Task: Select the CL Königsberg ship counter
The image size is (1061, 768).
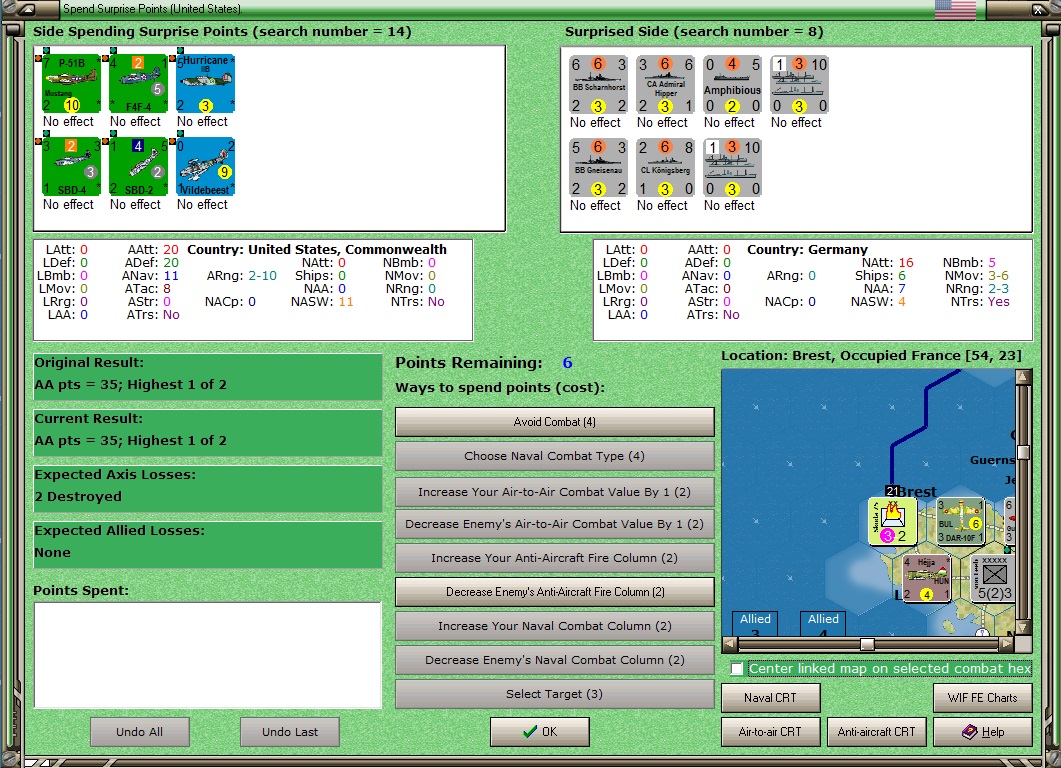Action: coord(665,168)
